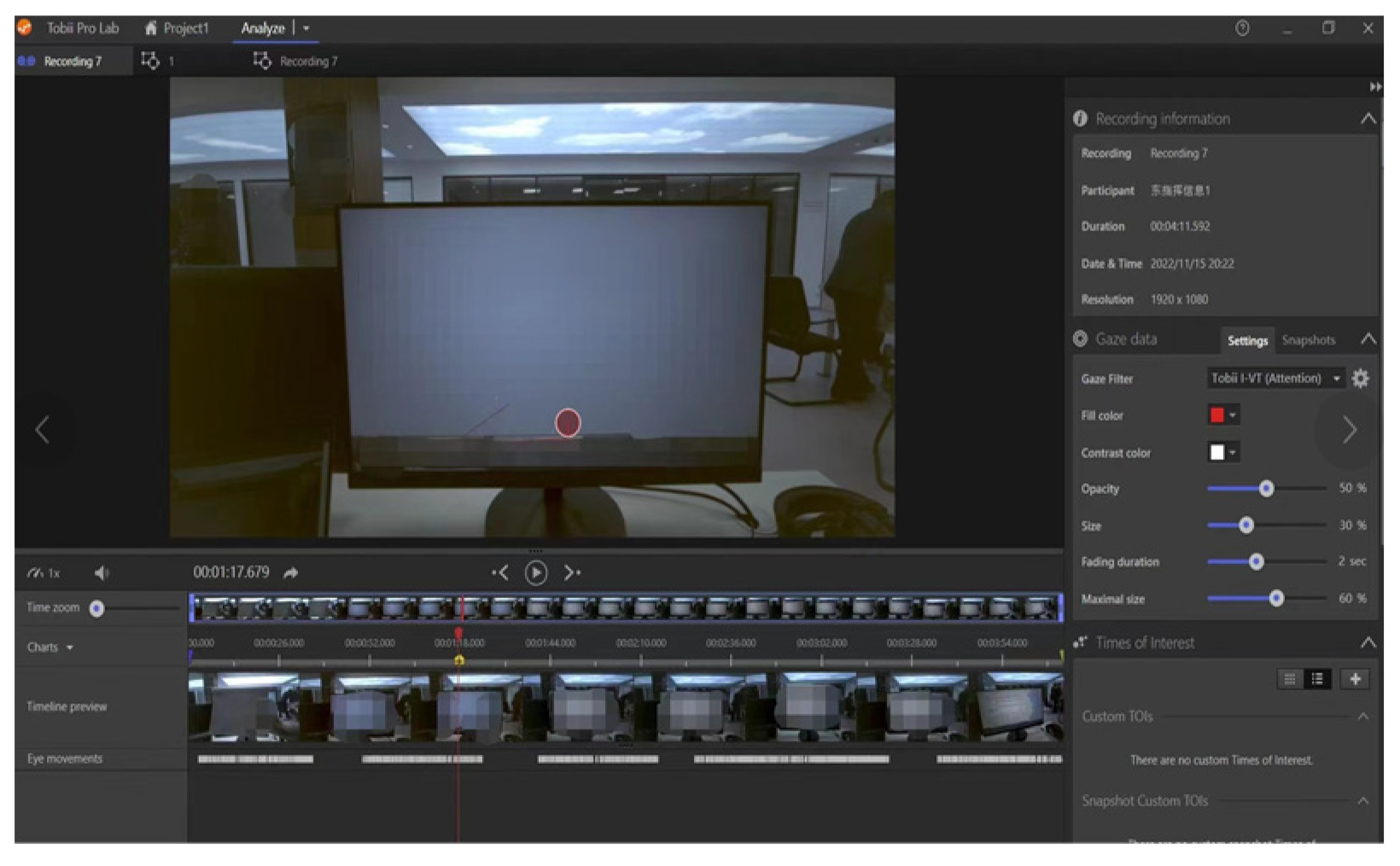Step to previous frame with left arrow
Image resolution: width=1400 pixels, height=866 pixels.
[x=500, y=573]
